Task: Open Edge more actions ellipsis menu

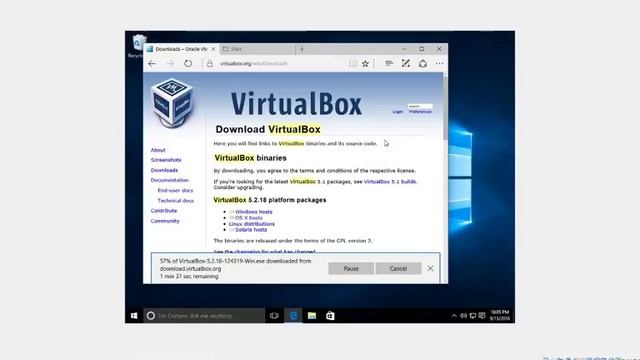Action: [439, 63]
